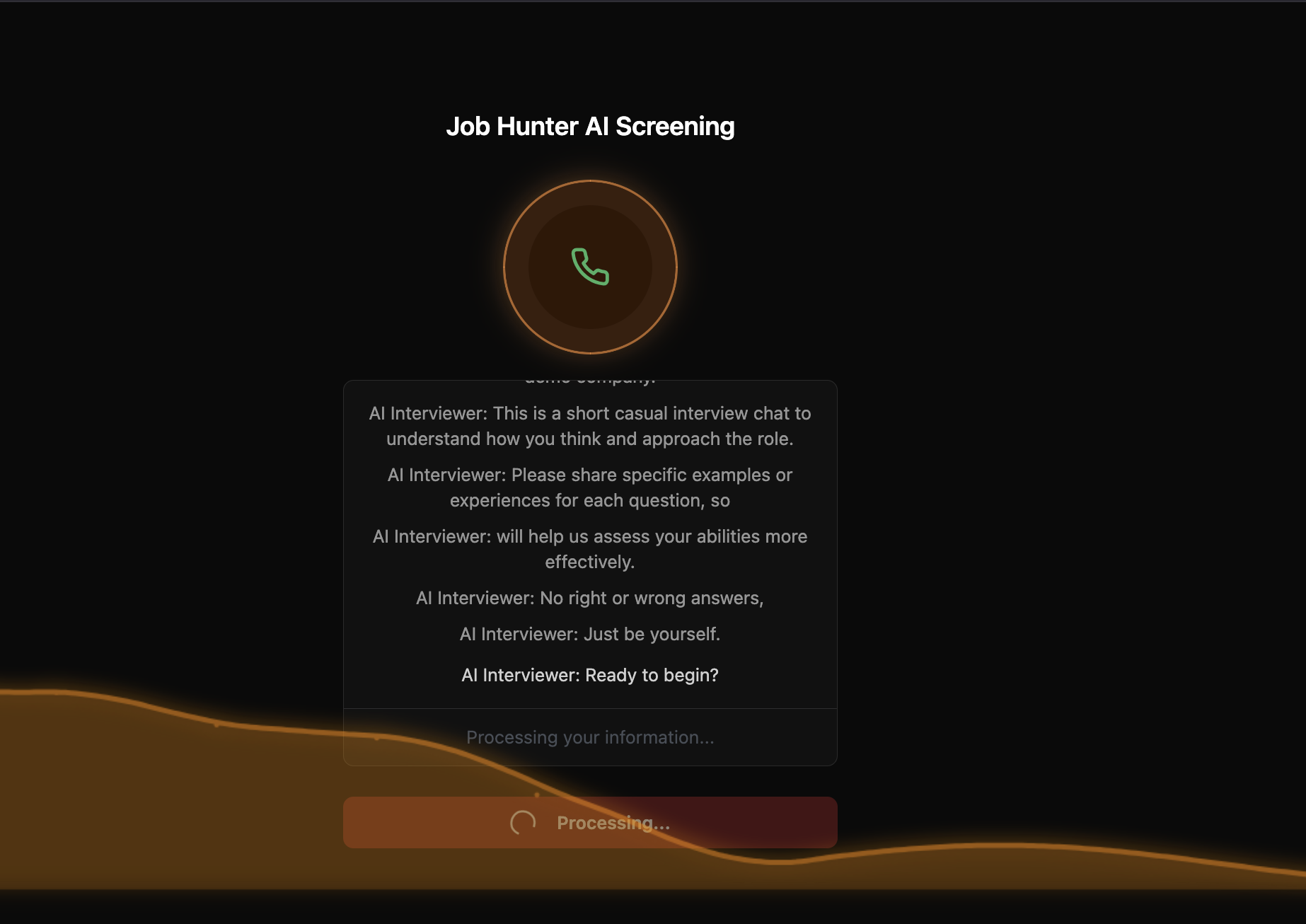1306x924 pixels.
Task: Click the 'This is a short casual interview' message
Action: [590, 426]
